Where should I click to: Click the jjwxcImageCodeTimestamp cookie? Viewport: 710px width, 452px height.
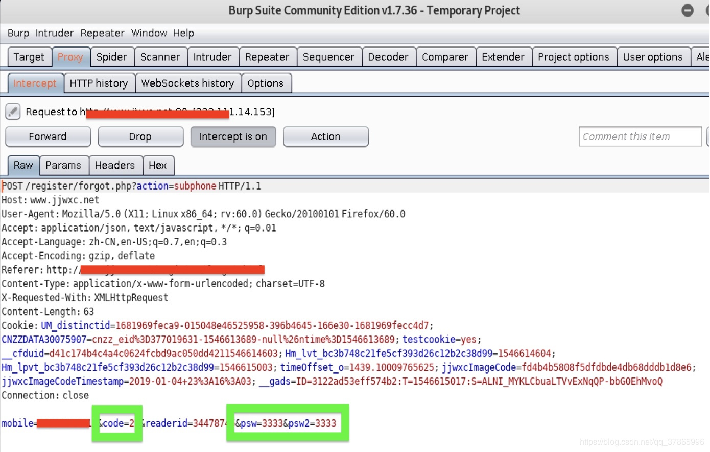tap(126, 381)
